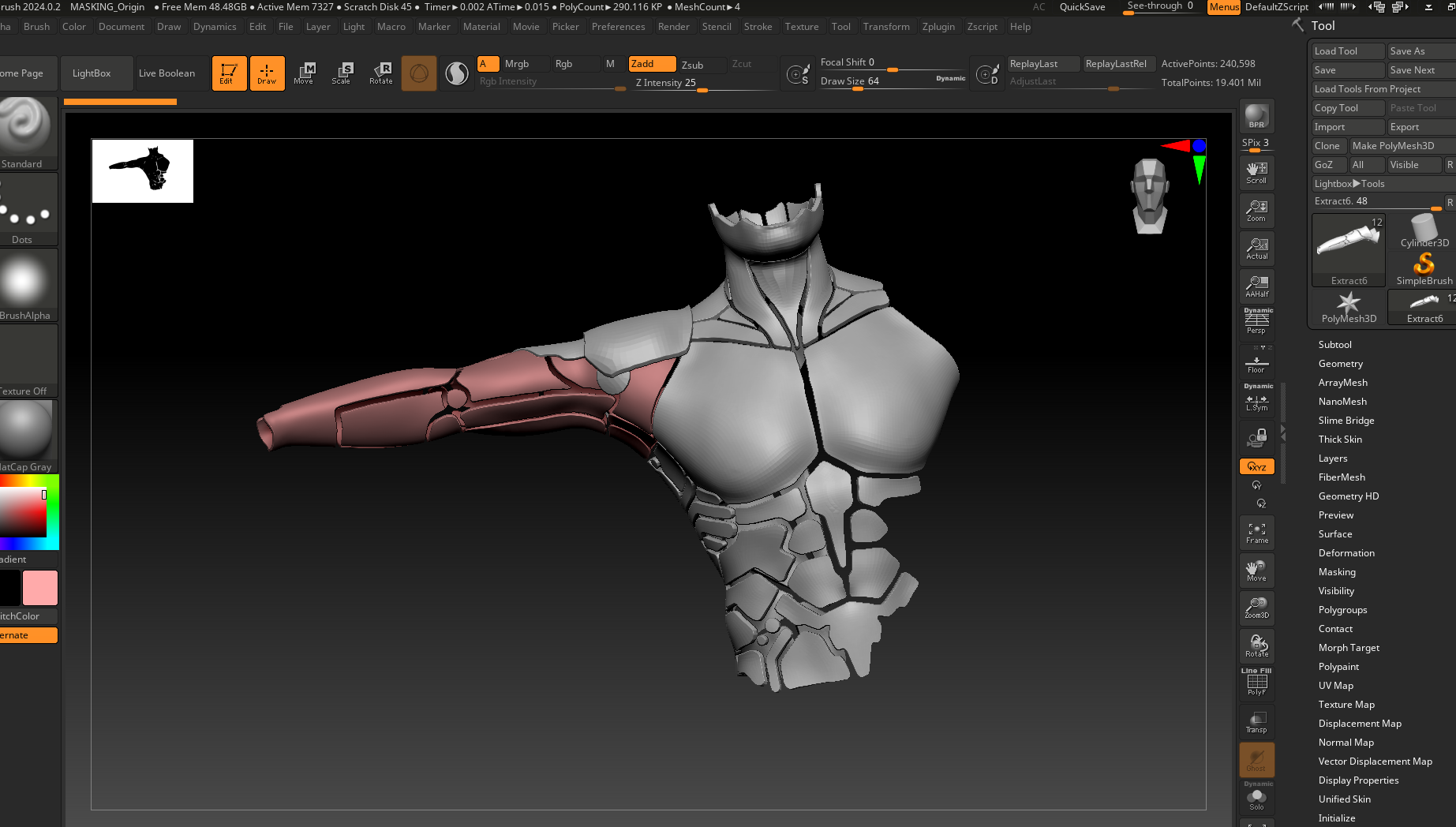Click the AAHalf icon

point(1256,286)
